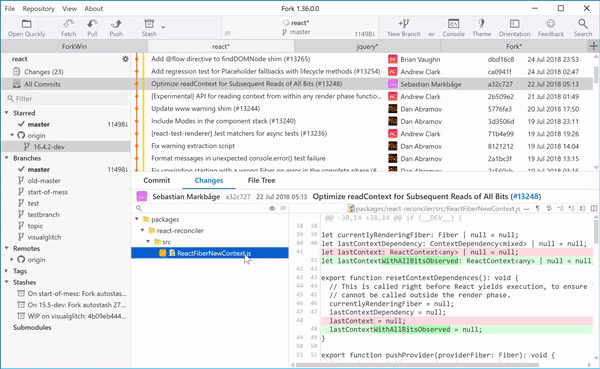Select the Changes tab in commit details
Image resolution: width=600 pixels, height=369 pixels.
209,180
